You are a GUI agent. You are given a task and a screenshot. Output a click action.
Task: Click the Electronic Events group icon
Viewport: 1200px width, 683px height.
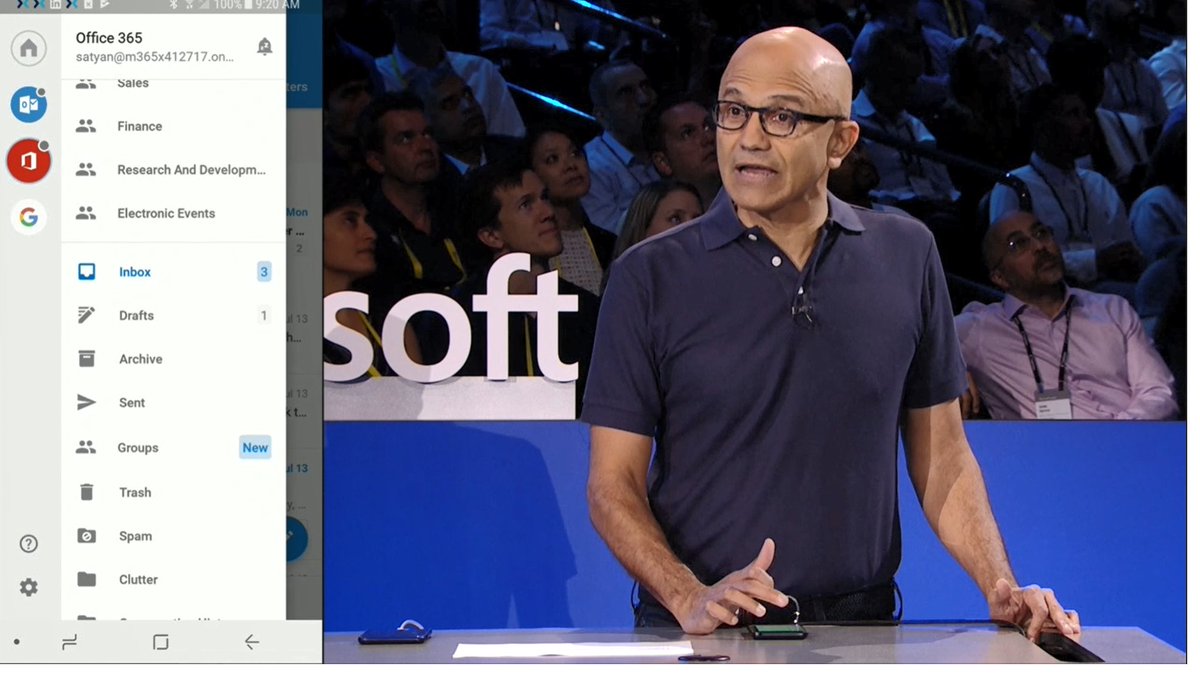point(87,213)
